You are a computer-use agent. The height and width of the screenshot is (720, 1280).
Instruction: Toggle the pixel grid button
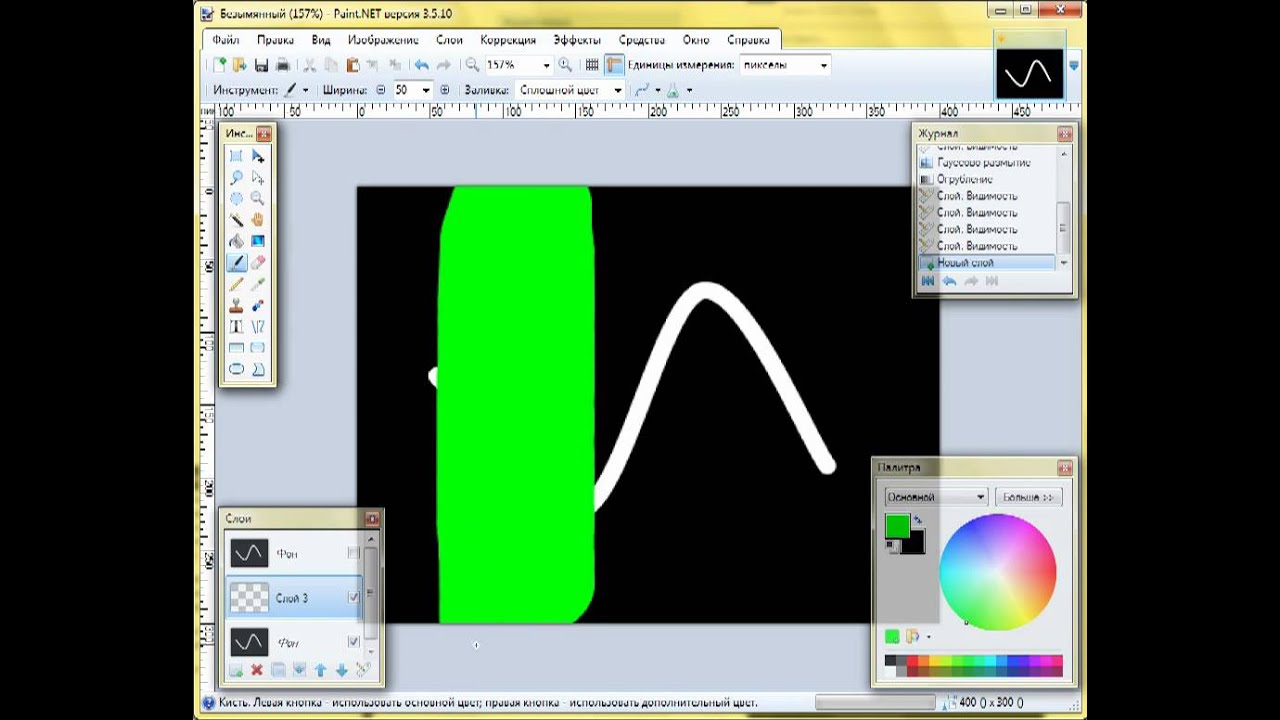coord(592,65)
